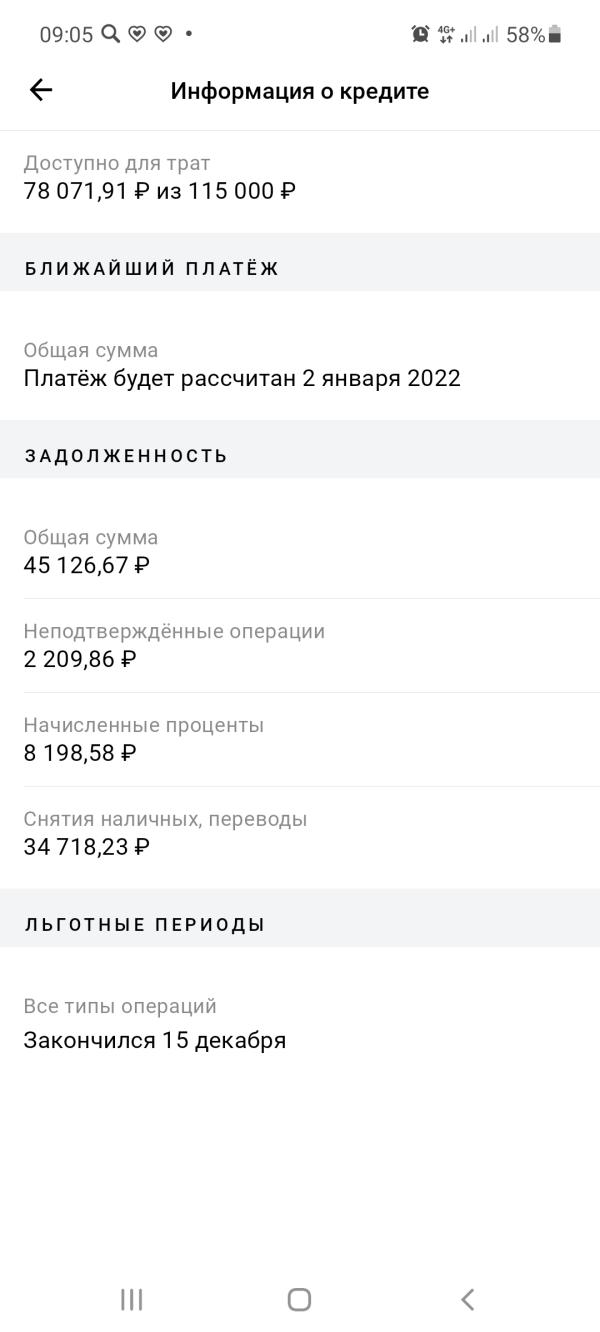Tap the 4G+ signal icon
600x1332 pixels.
point(446,34)
